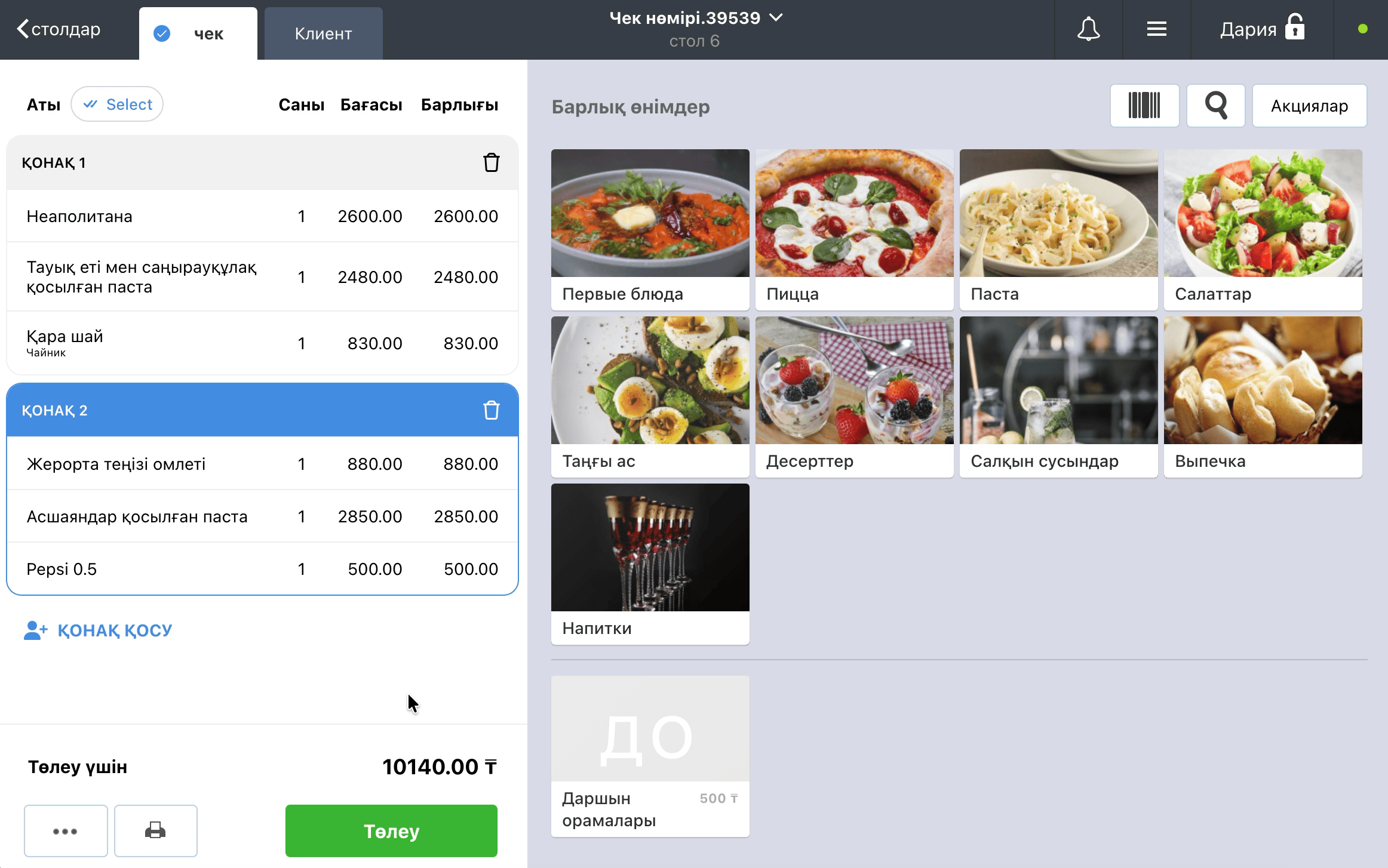The height and width of the screenshot is (868, 1388).
Task: Open the Акциялар promotions button
Action: 1309,106
